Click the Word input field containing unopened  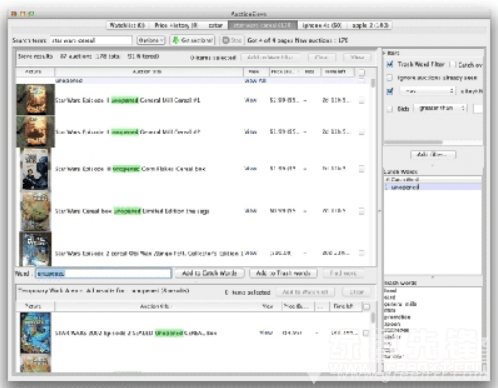(103, 274)
